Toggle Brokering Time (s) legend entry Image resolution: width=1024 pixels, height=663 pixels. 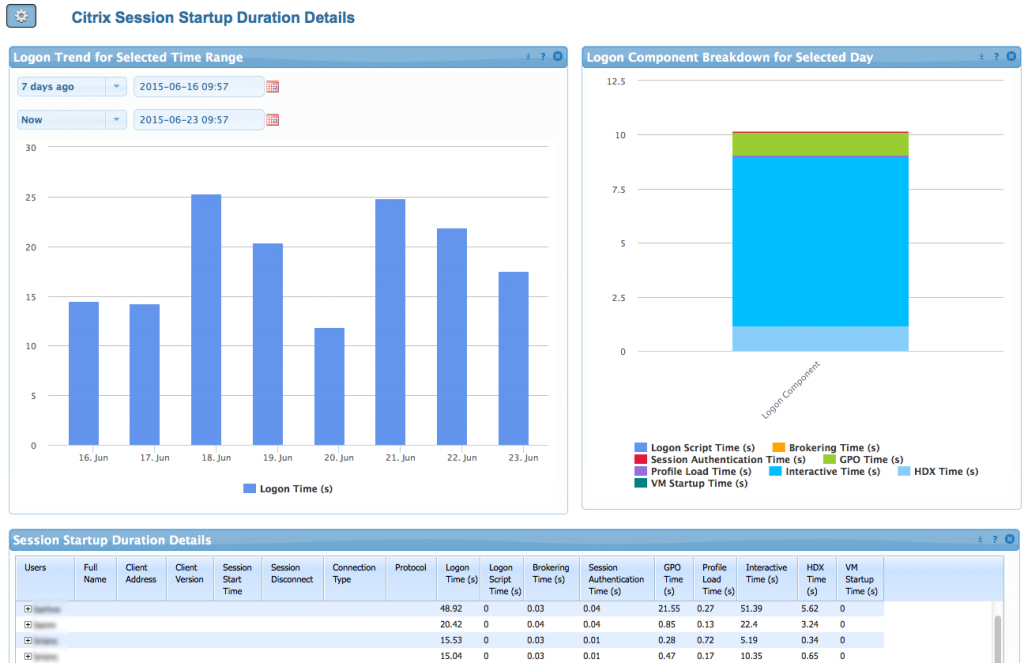[x=826, y=447]
